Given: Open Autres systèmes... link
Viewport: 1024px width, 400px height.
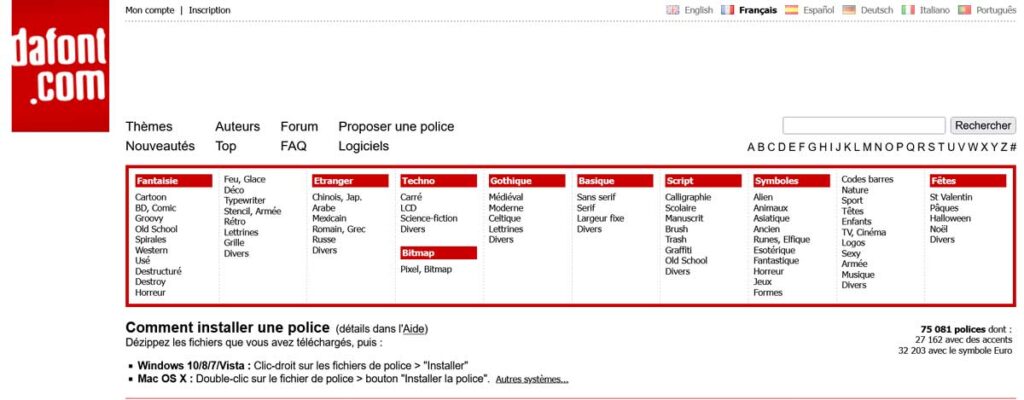Looking at the screenshot, I should tap(532, 379).
